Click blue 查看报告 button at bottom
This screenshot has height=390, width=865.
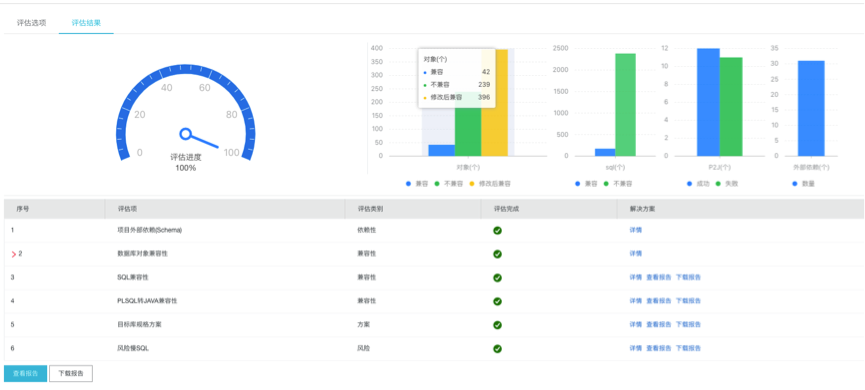25,373
